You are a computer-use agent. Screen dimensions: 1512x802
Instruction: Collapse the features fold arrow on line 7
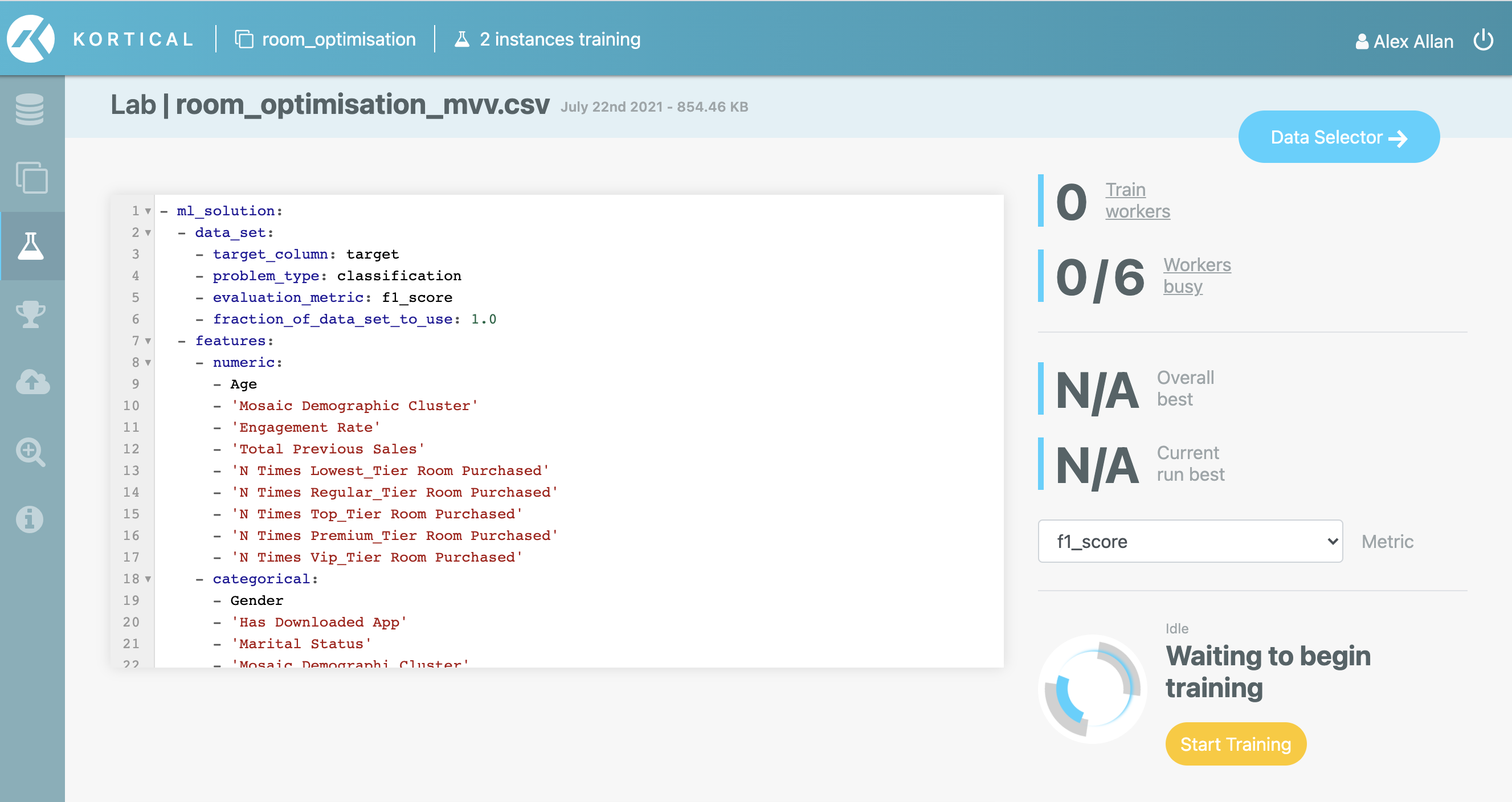(x=148, y=341)
